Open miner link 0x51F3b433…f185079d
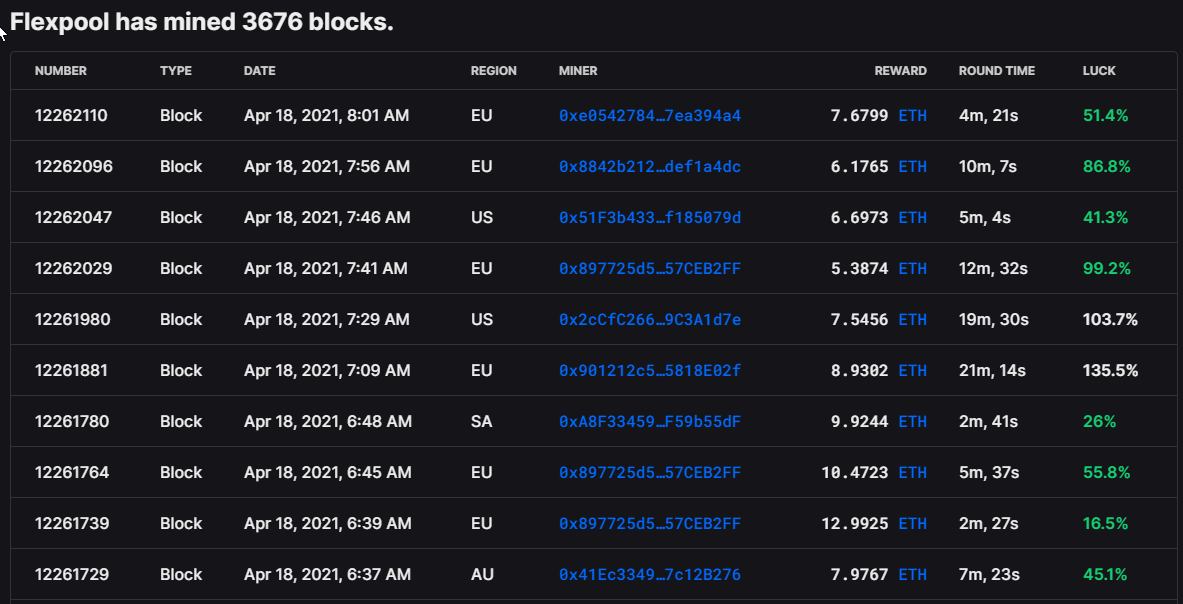This screenshot has height=604, width=1183. click(x=650, y=218)
